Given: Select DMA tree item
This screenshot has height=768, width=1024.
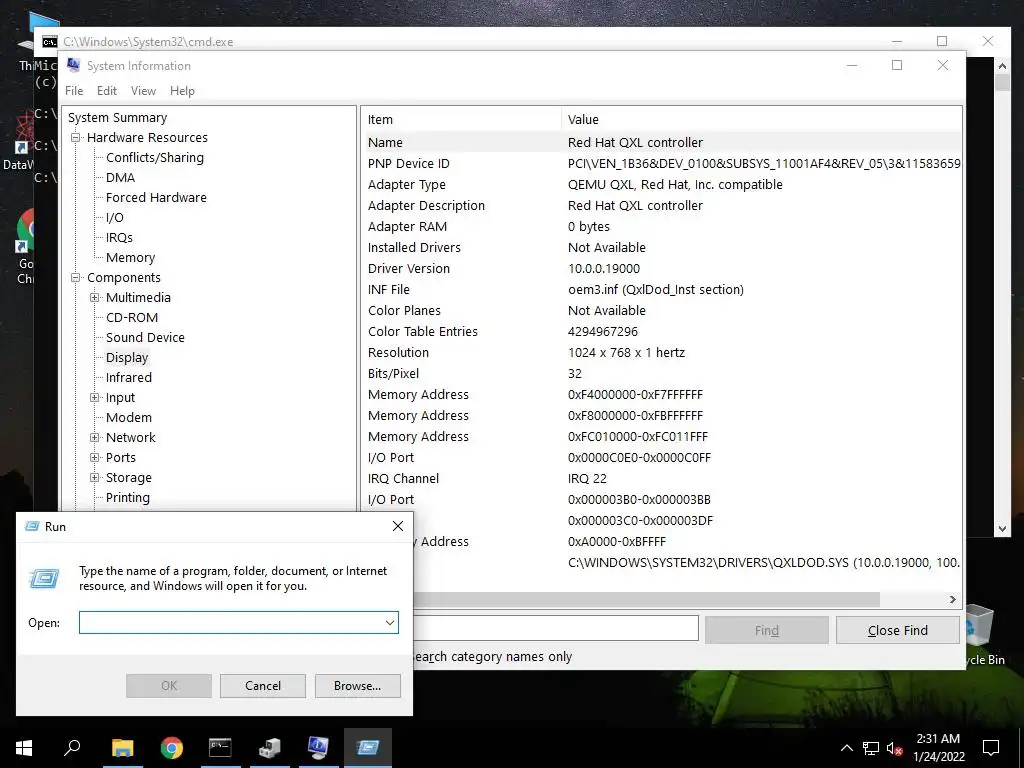Looking at the screenshot, I should coord(120,178).
